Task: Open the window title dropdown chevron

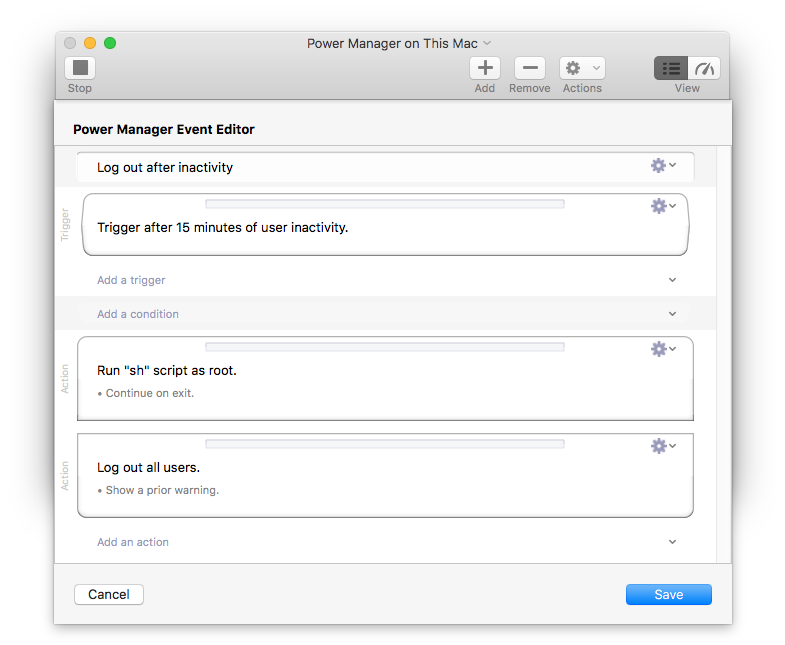Action: pos(487,43)
